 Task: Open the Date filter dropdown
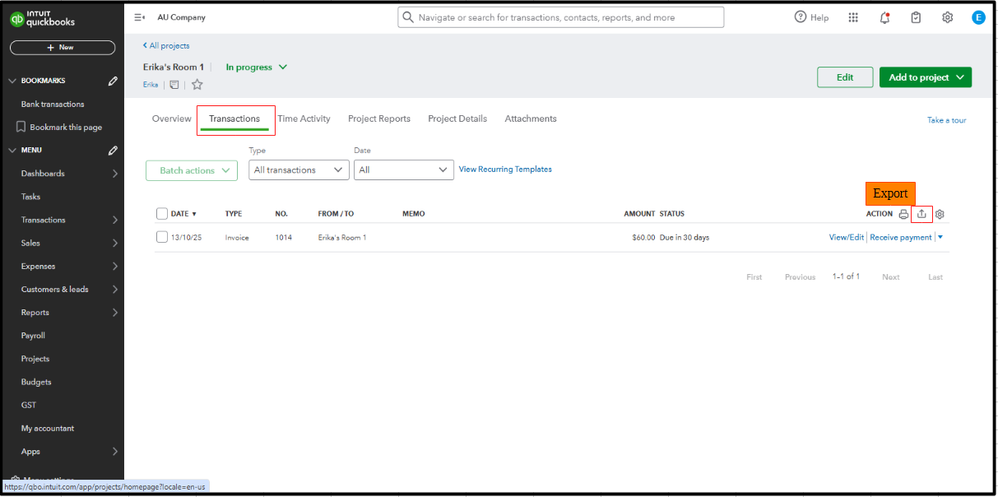pos(404,170)
